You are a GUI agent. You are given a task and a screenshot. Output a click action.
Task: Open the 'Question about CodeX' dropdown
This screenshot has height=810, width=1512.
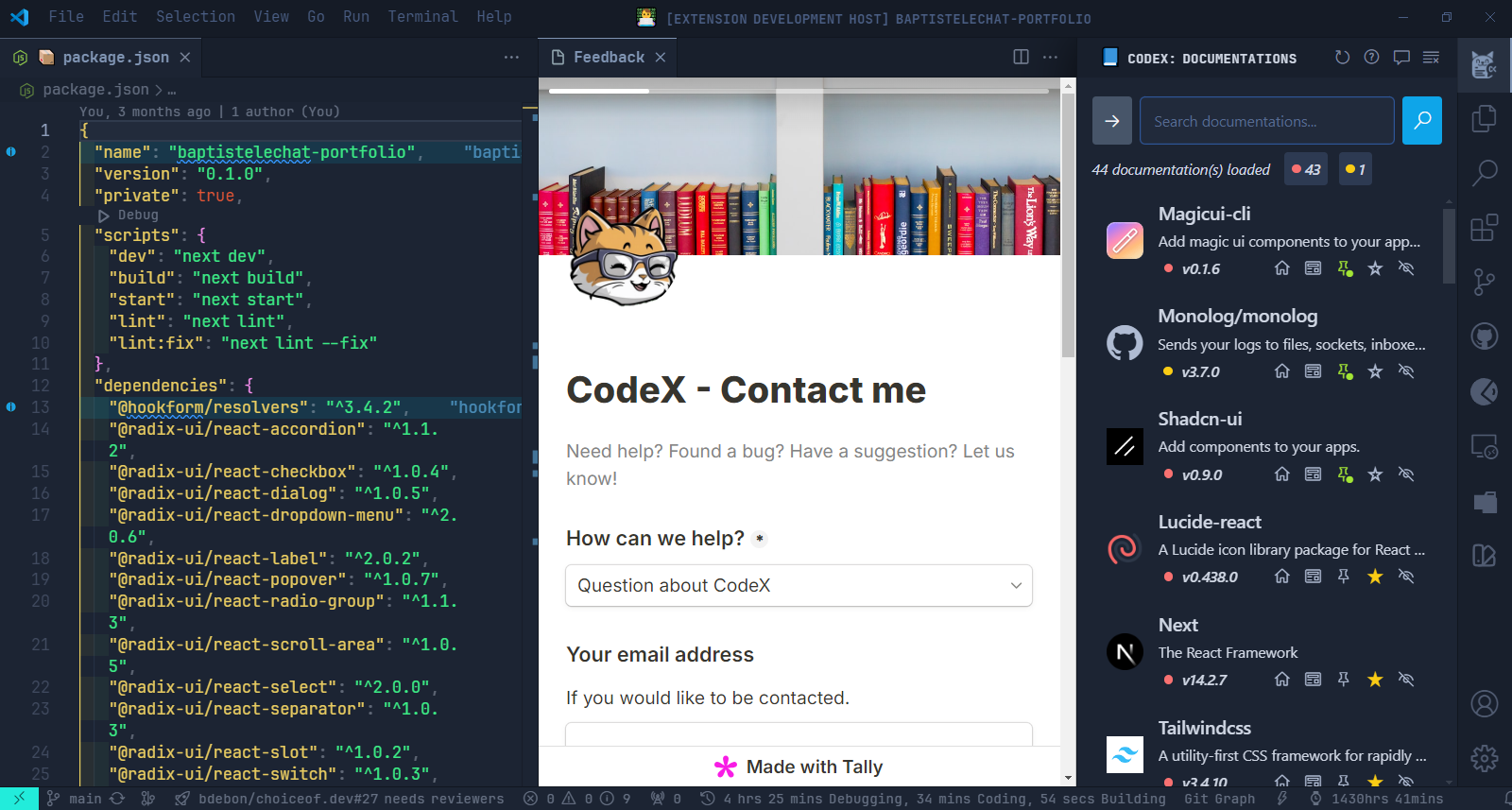tap(799, 585)
